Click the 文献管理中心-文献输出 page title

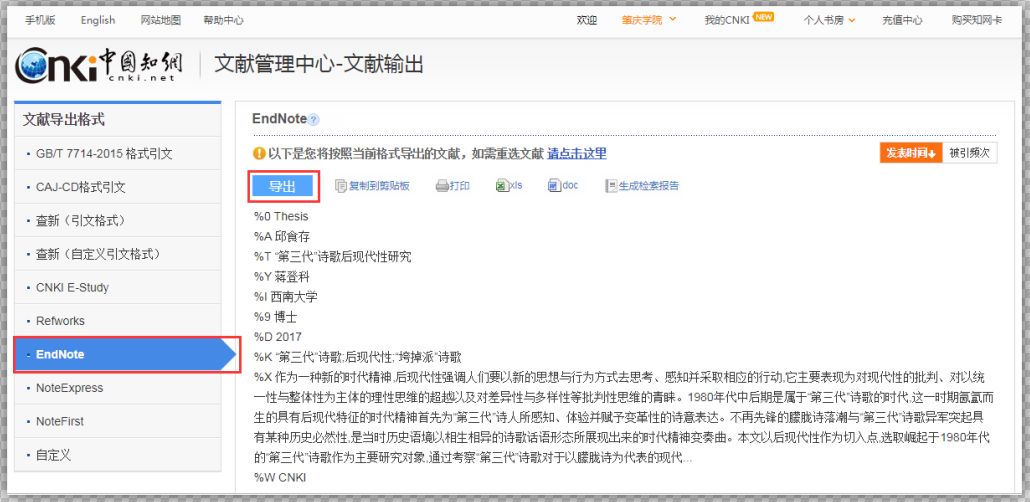click(319, 64)
